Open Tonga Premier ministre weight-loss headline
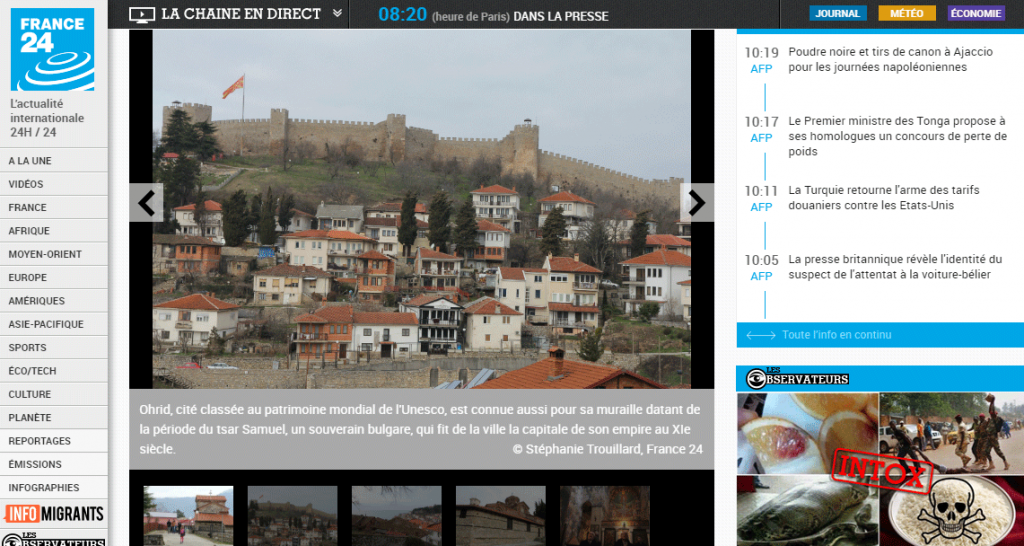Image resolution: width=1024 pixels, height=546 pixels. click(897, 136)
